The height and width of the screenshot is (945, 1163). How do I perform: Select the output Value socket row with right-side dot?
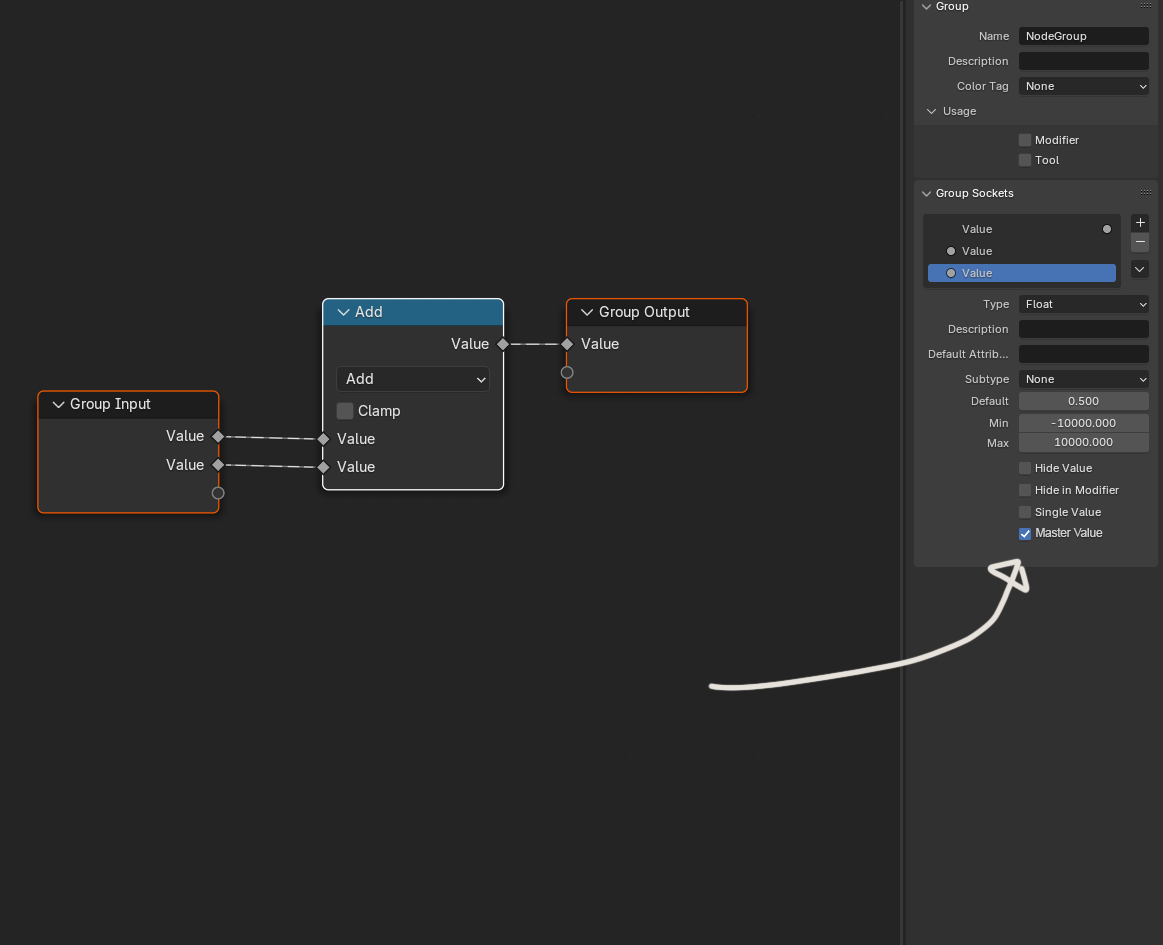pyautogui.click(x=1022, y=229)
